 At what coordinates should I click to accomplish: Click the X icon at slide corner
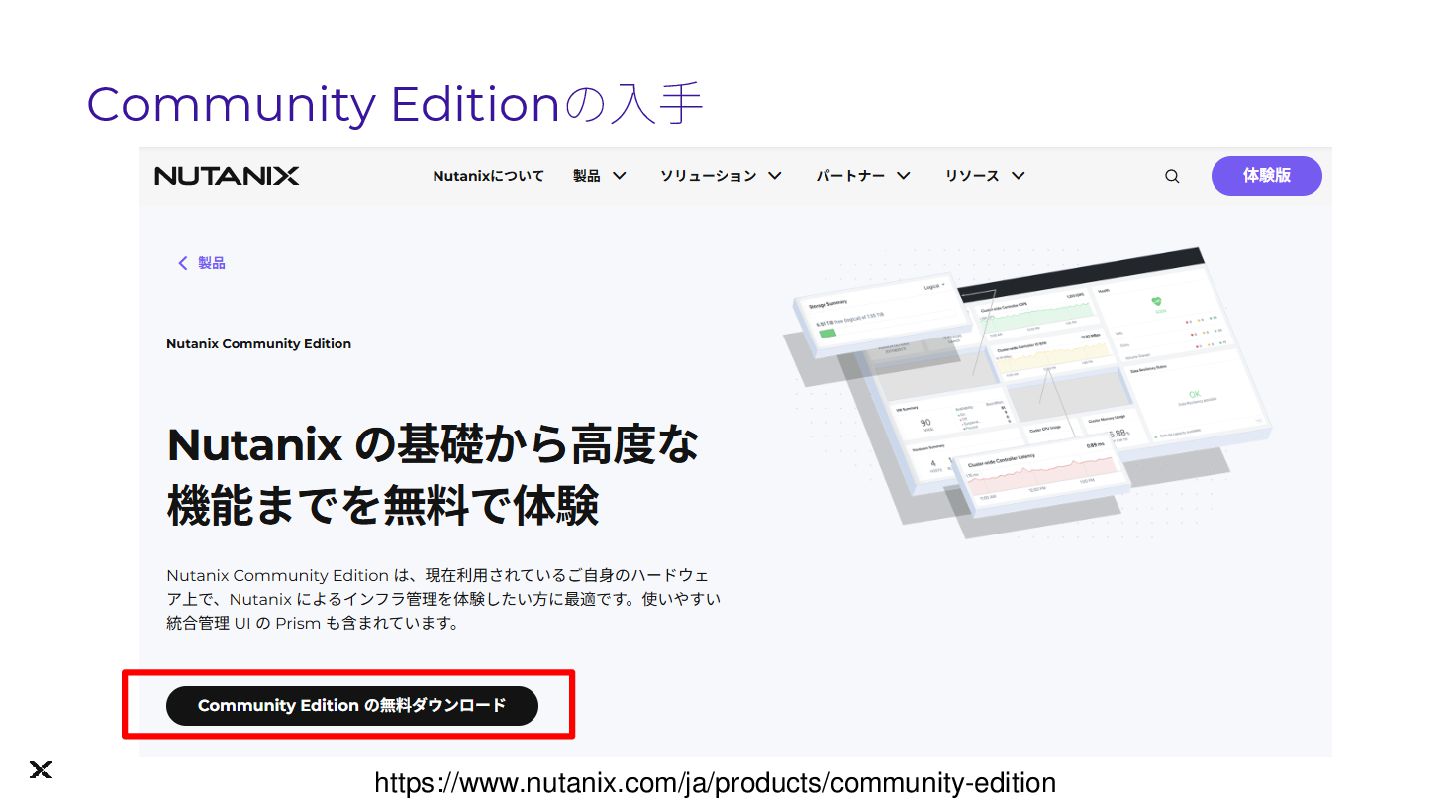point(41,769)
